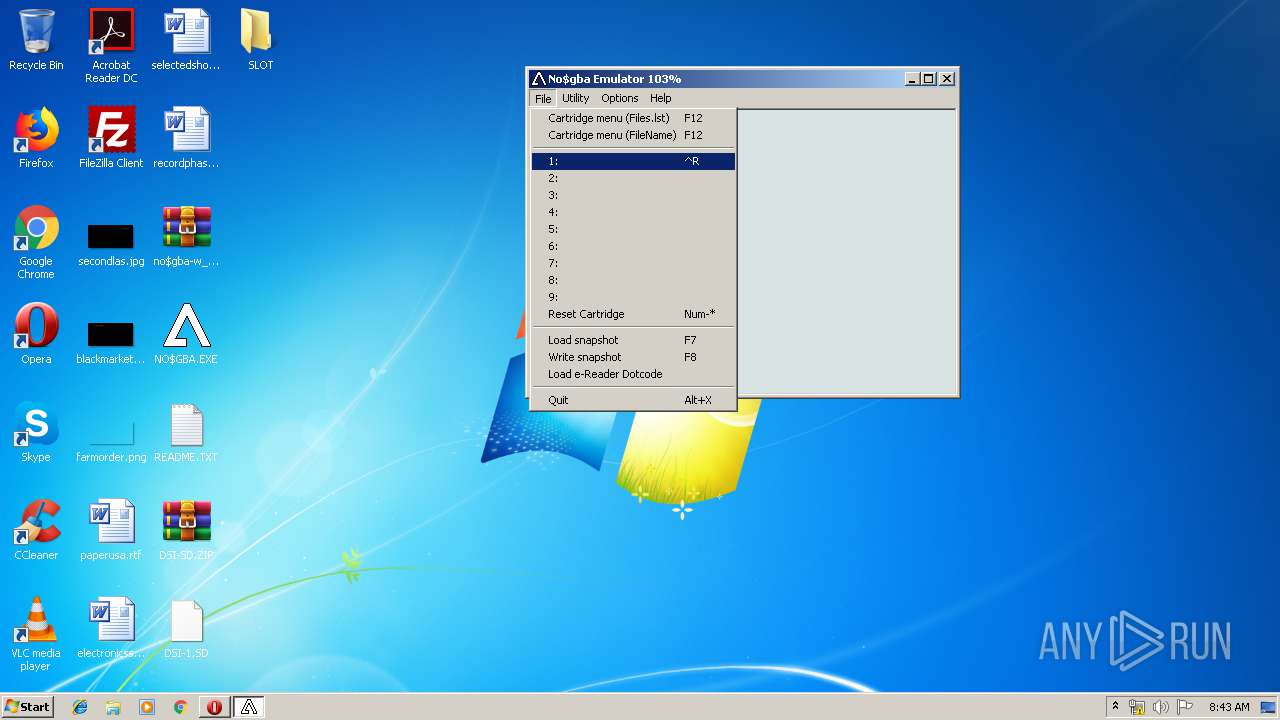Choose Cartridge menu (Files.lst)
Image resolution: width=1280 pixels, height=720 pixels.
point(633,118)
